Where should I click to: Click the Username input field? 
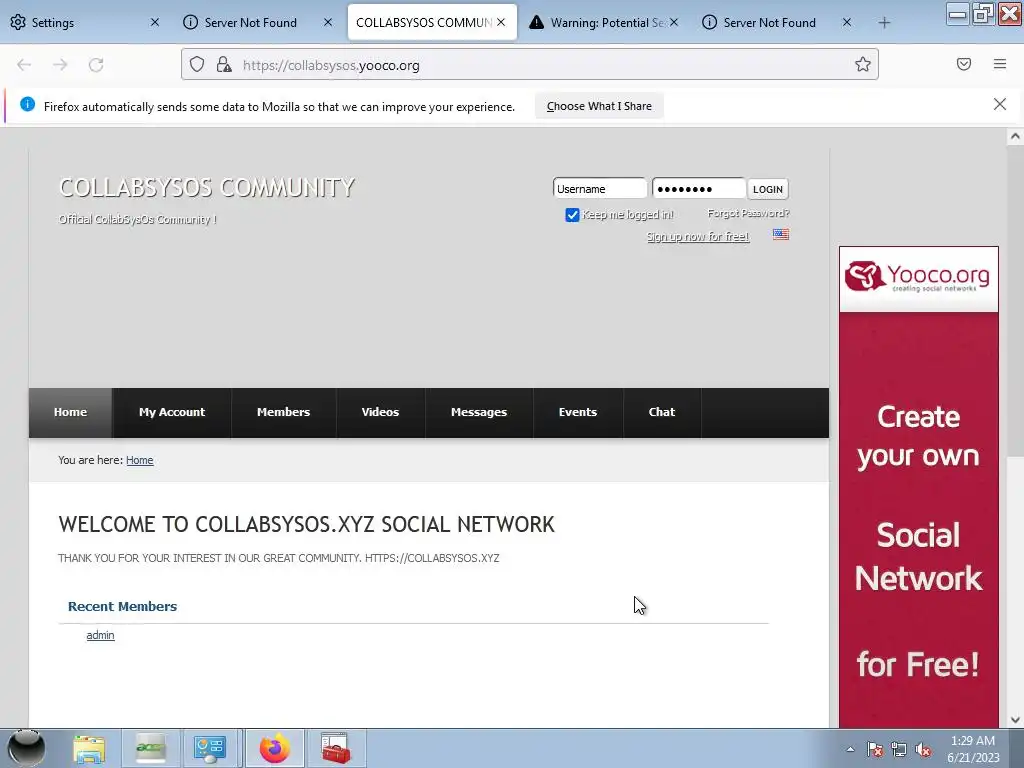600,189
